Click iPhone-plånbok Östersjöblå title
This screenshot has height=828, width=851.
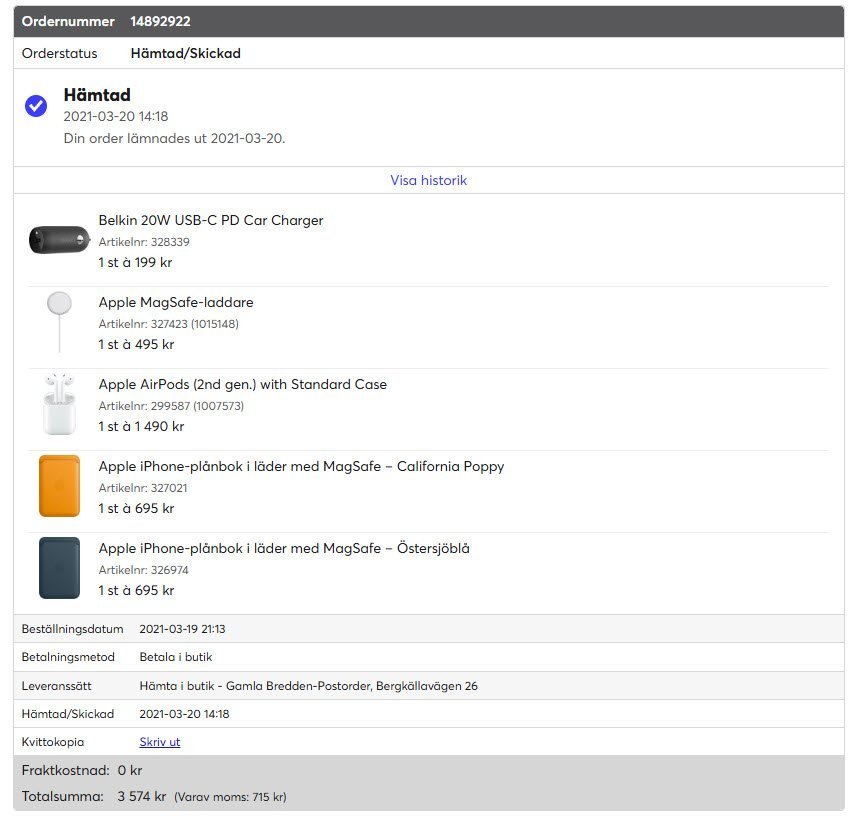(284, 548)
